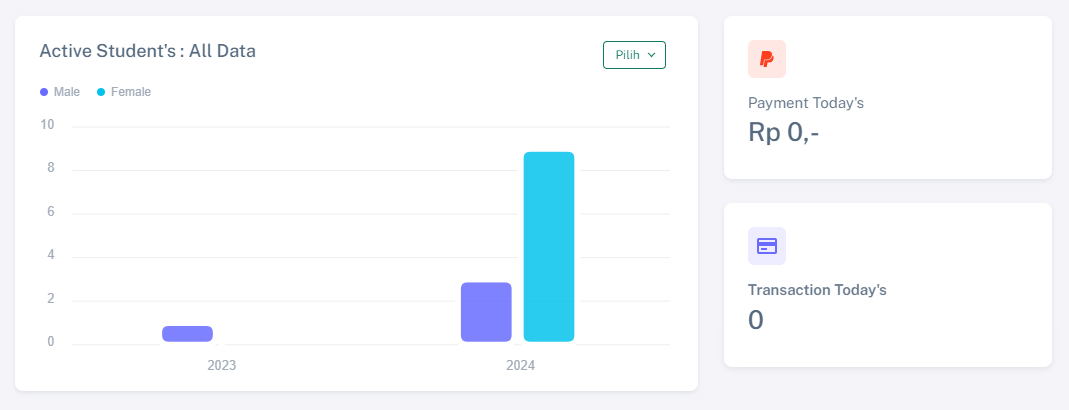1069x410 pixels.
Task: Click the 10 label on the y-axis
Action: pos(47,125)
